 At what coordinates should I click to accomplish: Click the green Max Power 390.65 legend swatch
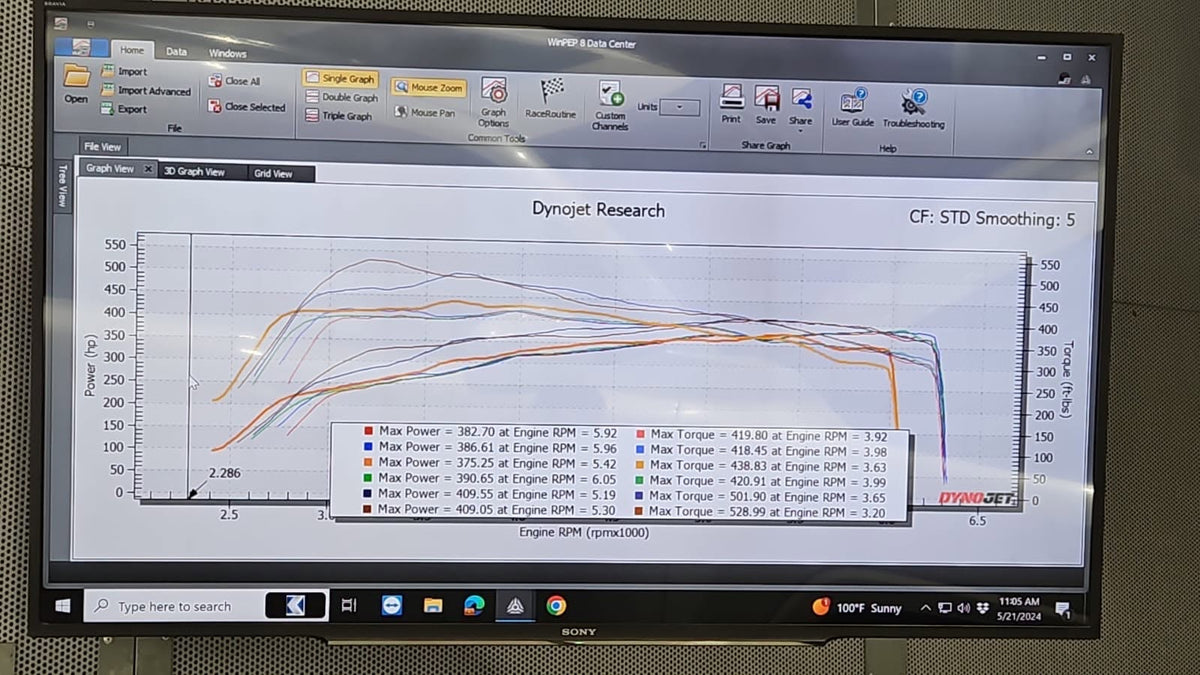[369, 479]
